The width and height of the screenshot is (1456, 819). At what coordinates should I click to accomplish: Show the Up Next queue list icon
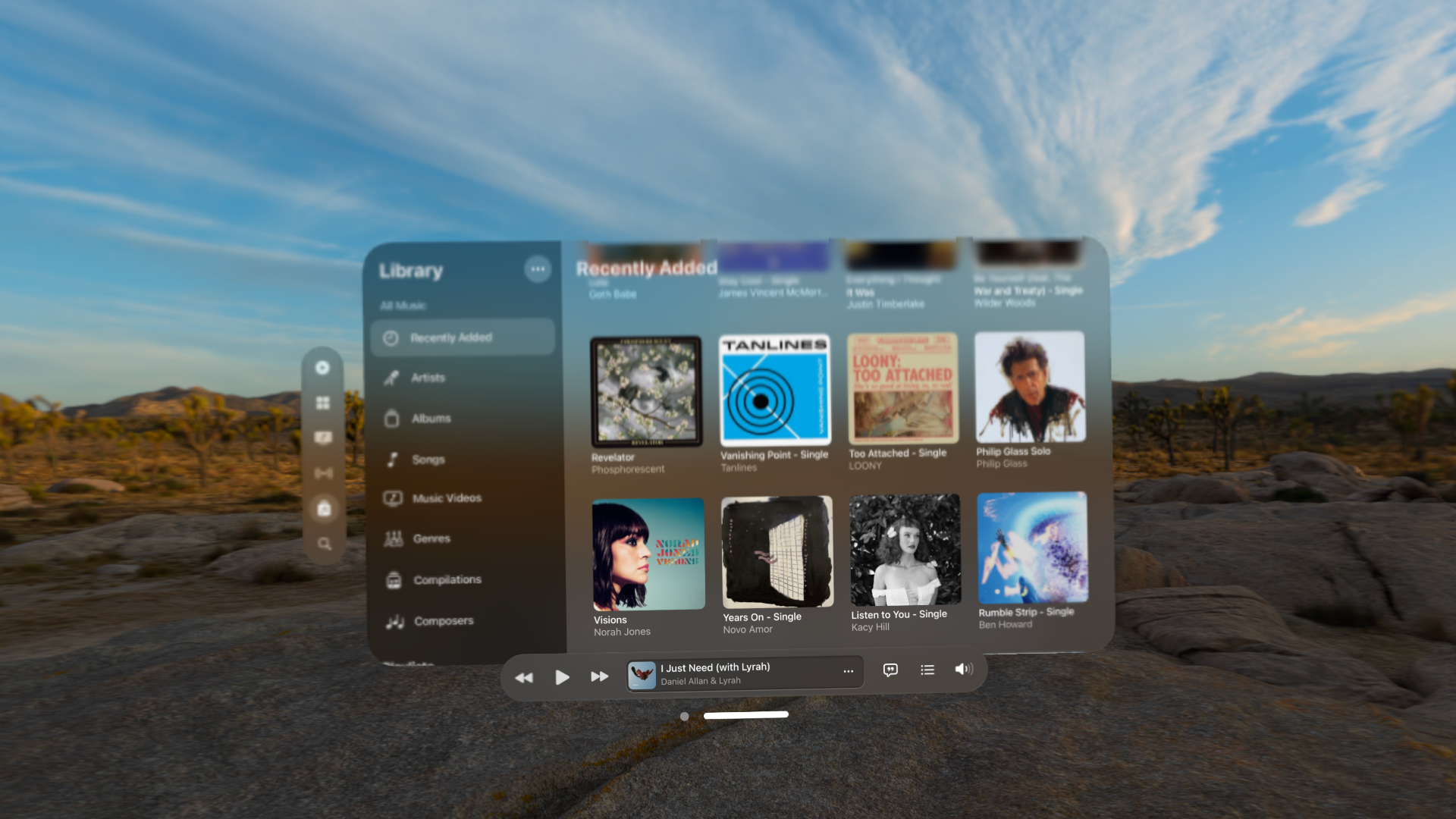tap(927, 670)
